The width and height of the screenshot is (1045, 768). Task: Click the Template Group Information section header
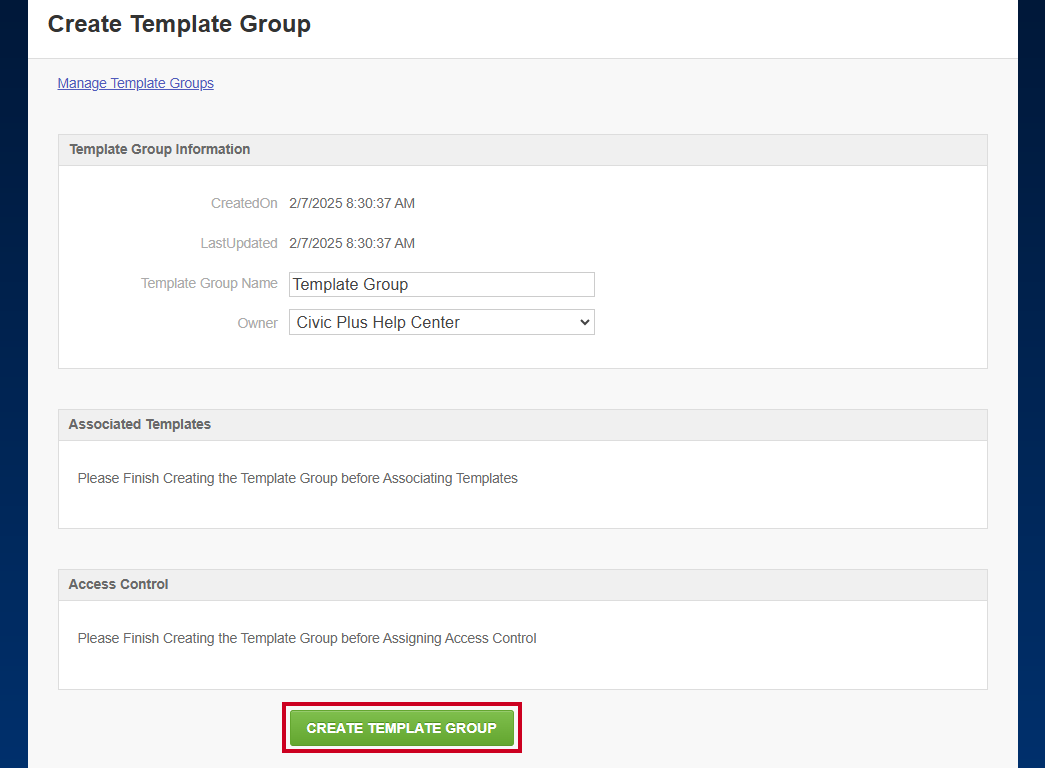tap(522, 150)
